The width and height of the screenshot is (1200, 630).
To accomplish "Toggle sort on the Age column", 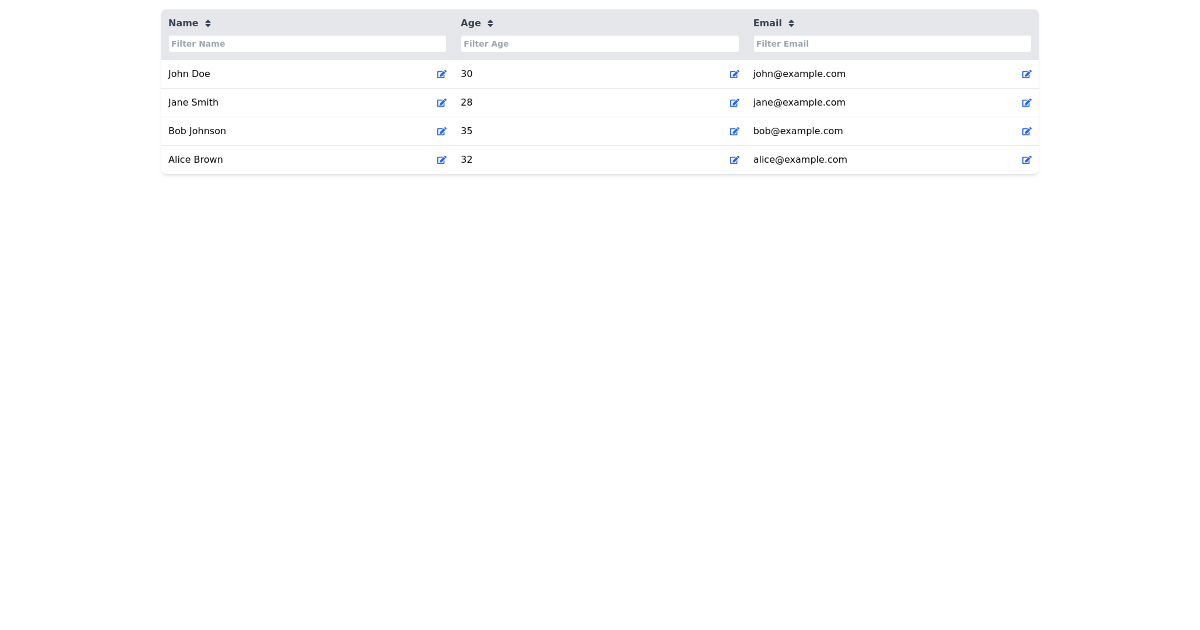I will [x=490, y=23].
